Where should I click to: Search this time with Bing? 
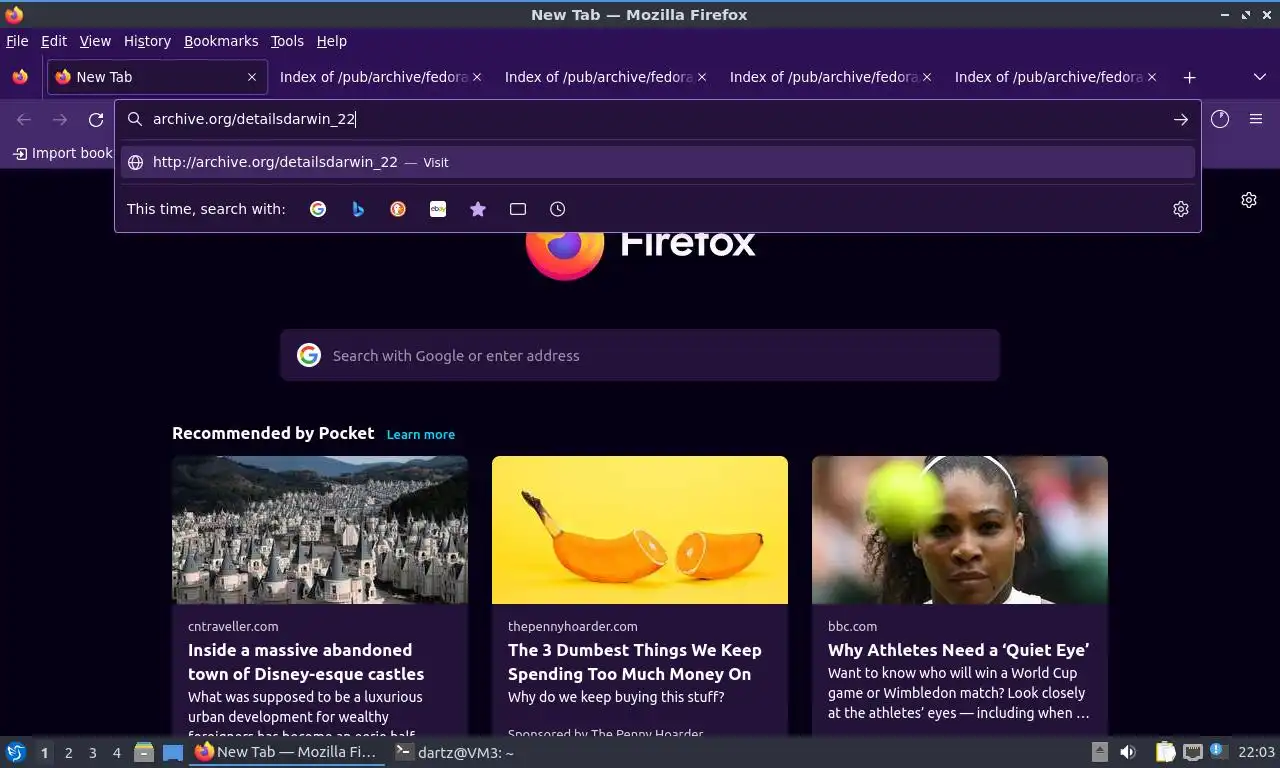click(x=358, y=209)
